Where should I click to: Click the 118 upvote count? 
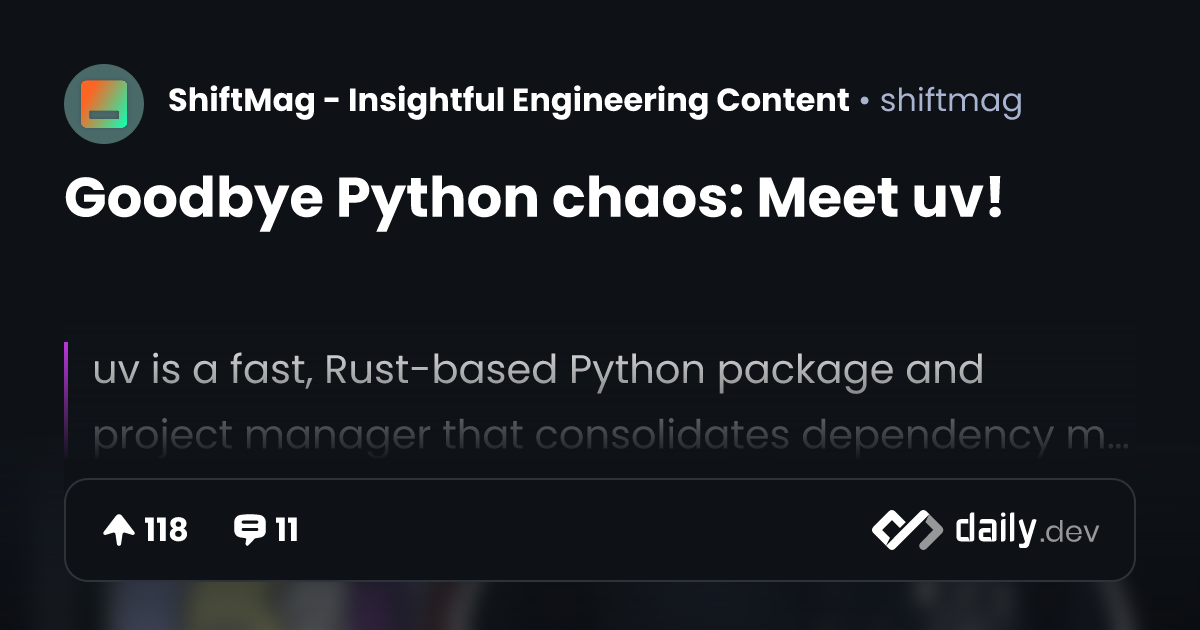165,530
